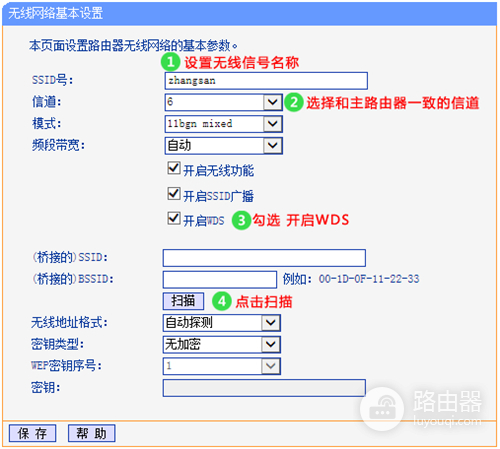The width and height of the screenshot is (500, 449).
Task: Expand the 模式 11bgn mixed dropdown
Action: [224, 124]
